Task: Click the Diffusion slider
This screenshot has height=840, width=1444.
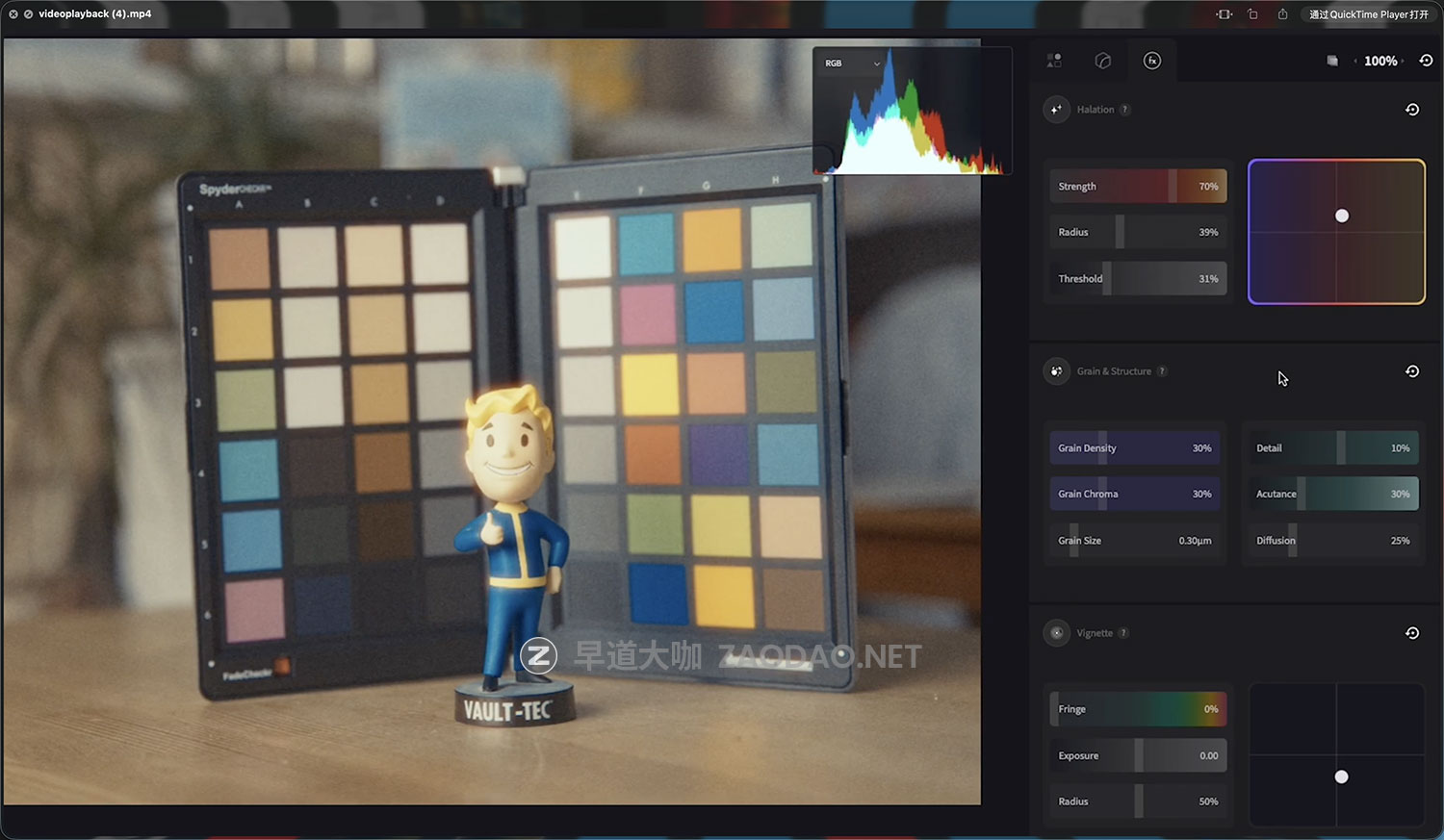Action: tap(1333, 541)
